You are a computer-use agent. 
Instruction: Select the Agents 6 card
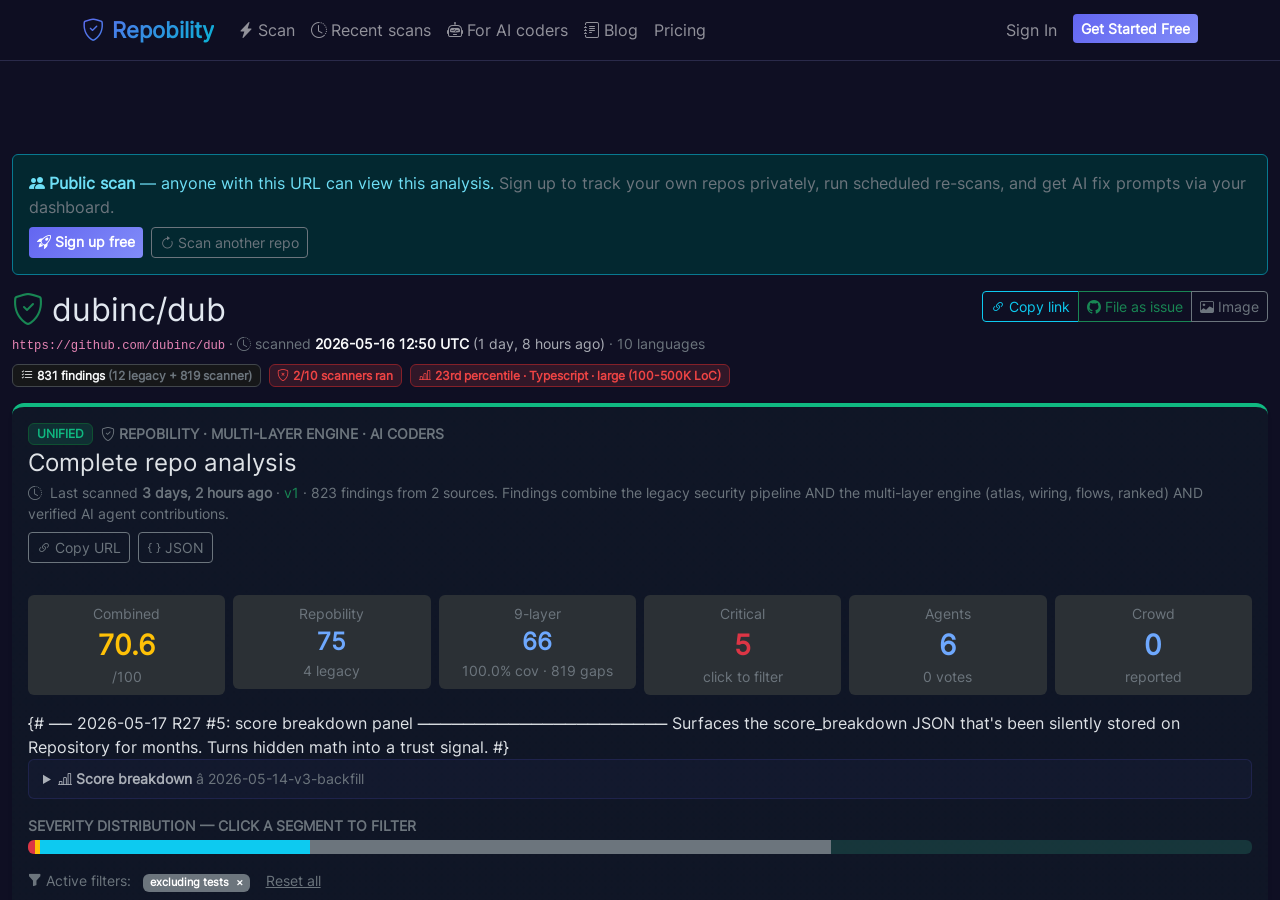948,645
